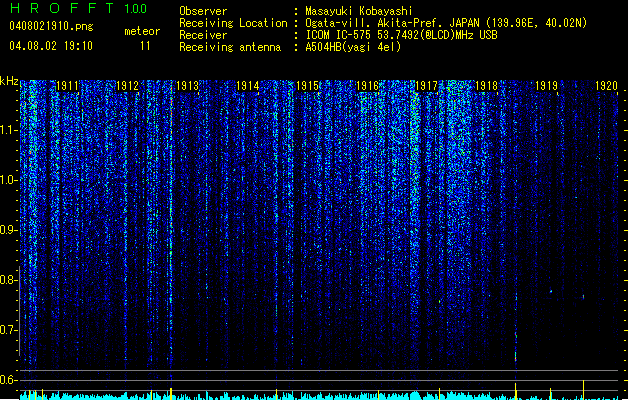Click the HROFFT 1.0.0 title text
Screen dimensions: 629x400
point(78,8)
